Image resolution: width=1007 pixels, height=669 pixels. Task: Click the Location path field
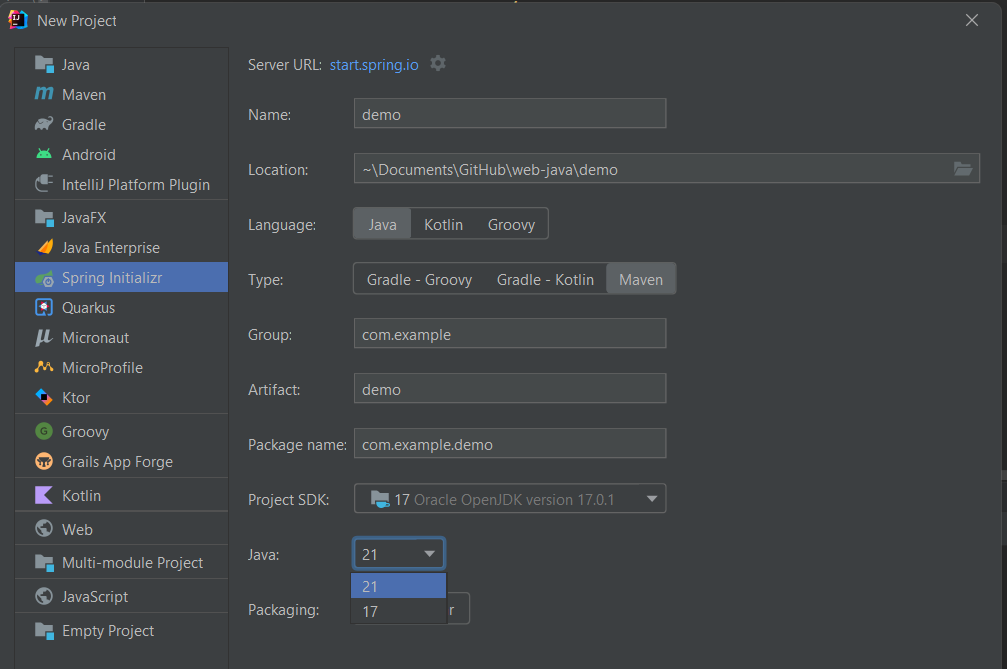tap(667, 168)
